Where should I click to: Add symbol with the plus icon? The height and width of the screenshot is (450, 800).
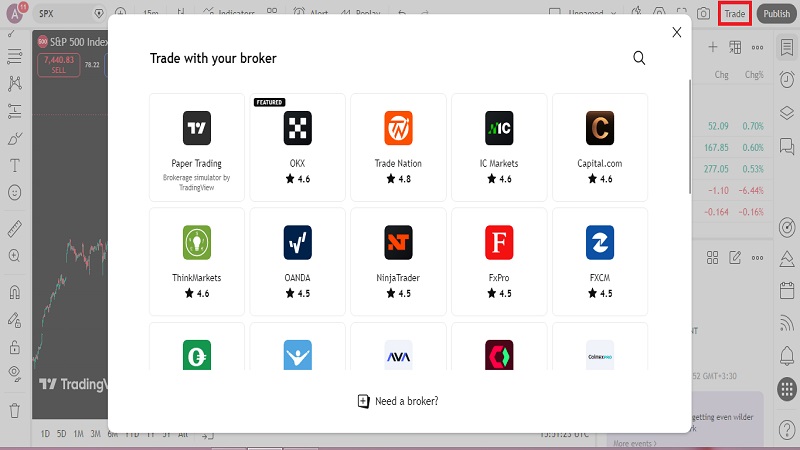[x=713, y=47]
